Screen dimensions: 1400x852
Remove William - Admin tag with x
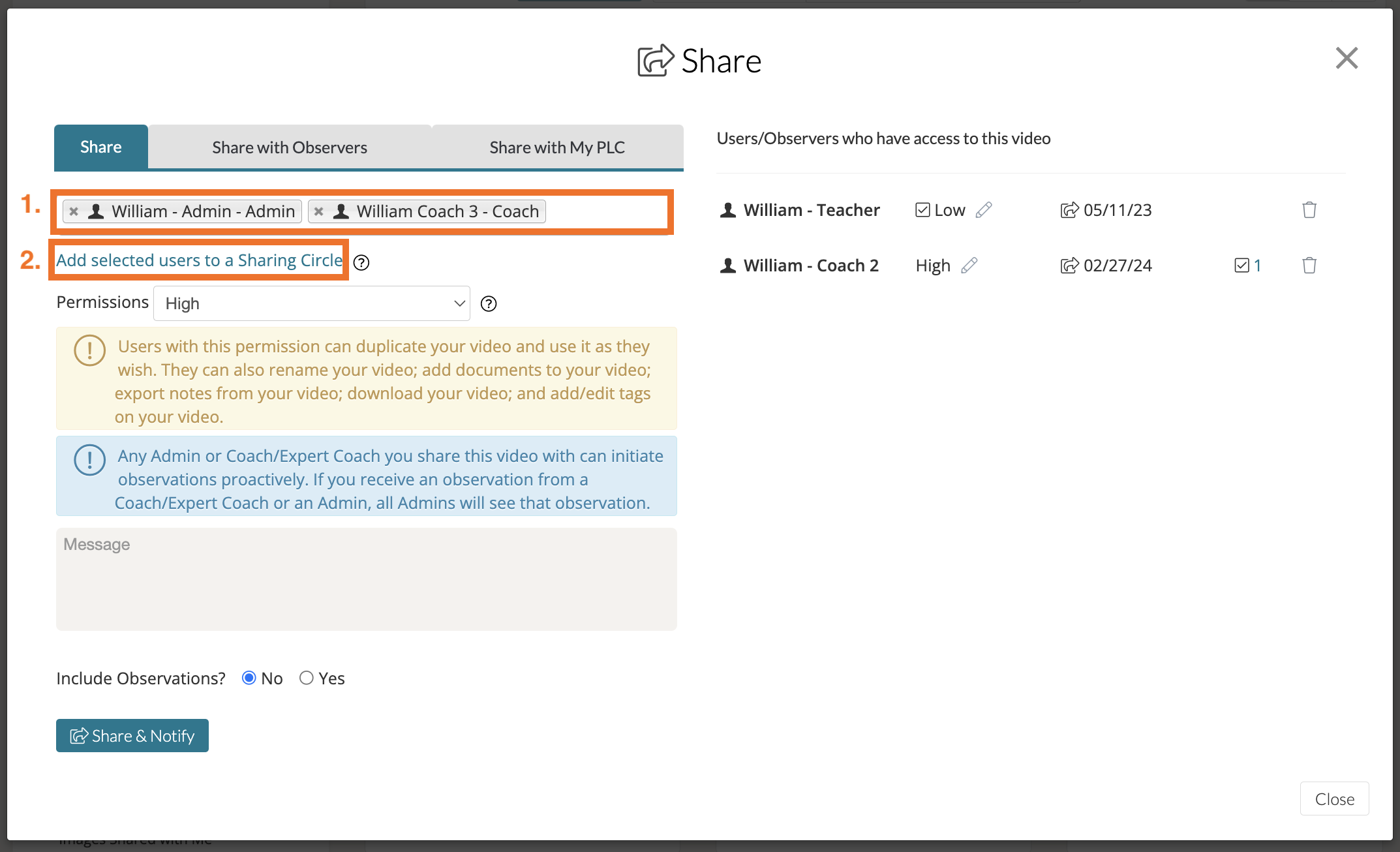click(74, 211)
